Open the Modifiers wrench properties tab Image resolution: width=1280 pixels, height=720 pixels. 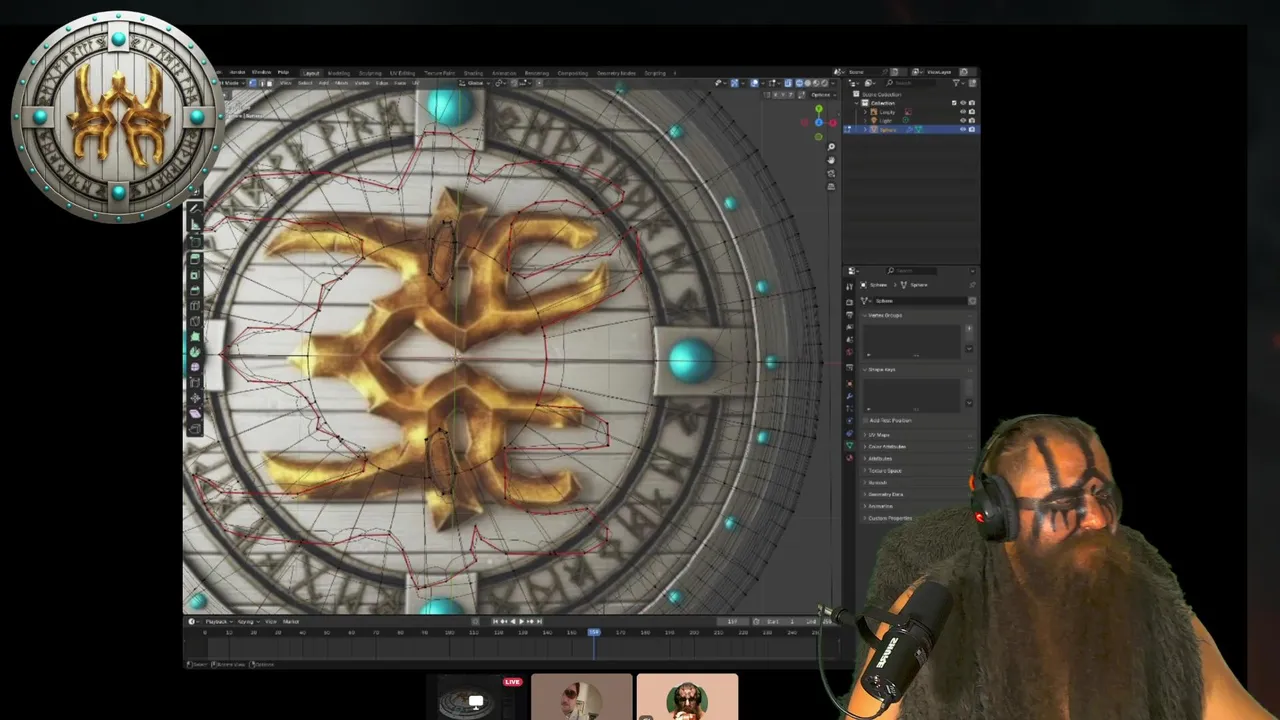pyautogui.click(x=850, y=396)
